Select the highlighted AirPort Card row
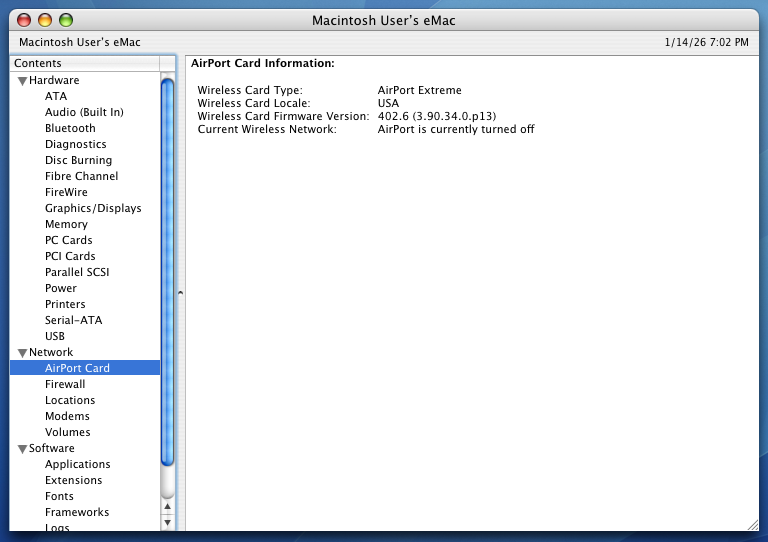 85,368
